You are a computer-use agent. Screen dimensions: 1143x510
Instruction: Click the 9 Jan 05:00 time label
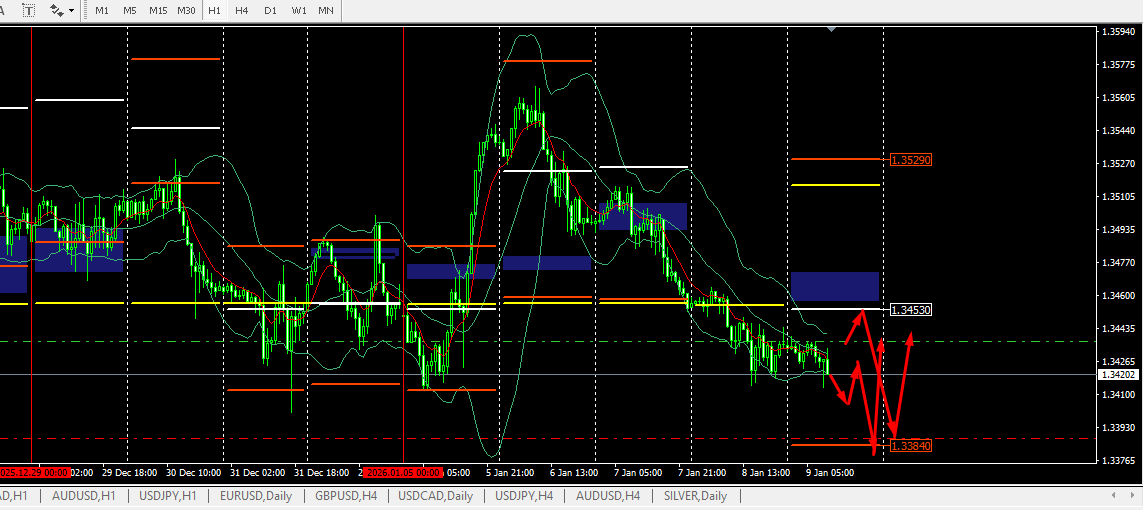(x=830, y=472)
